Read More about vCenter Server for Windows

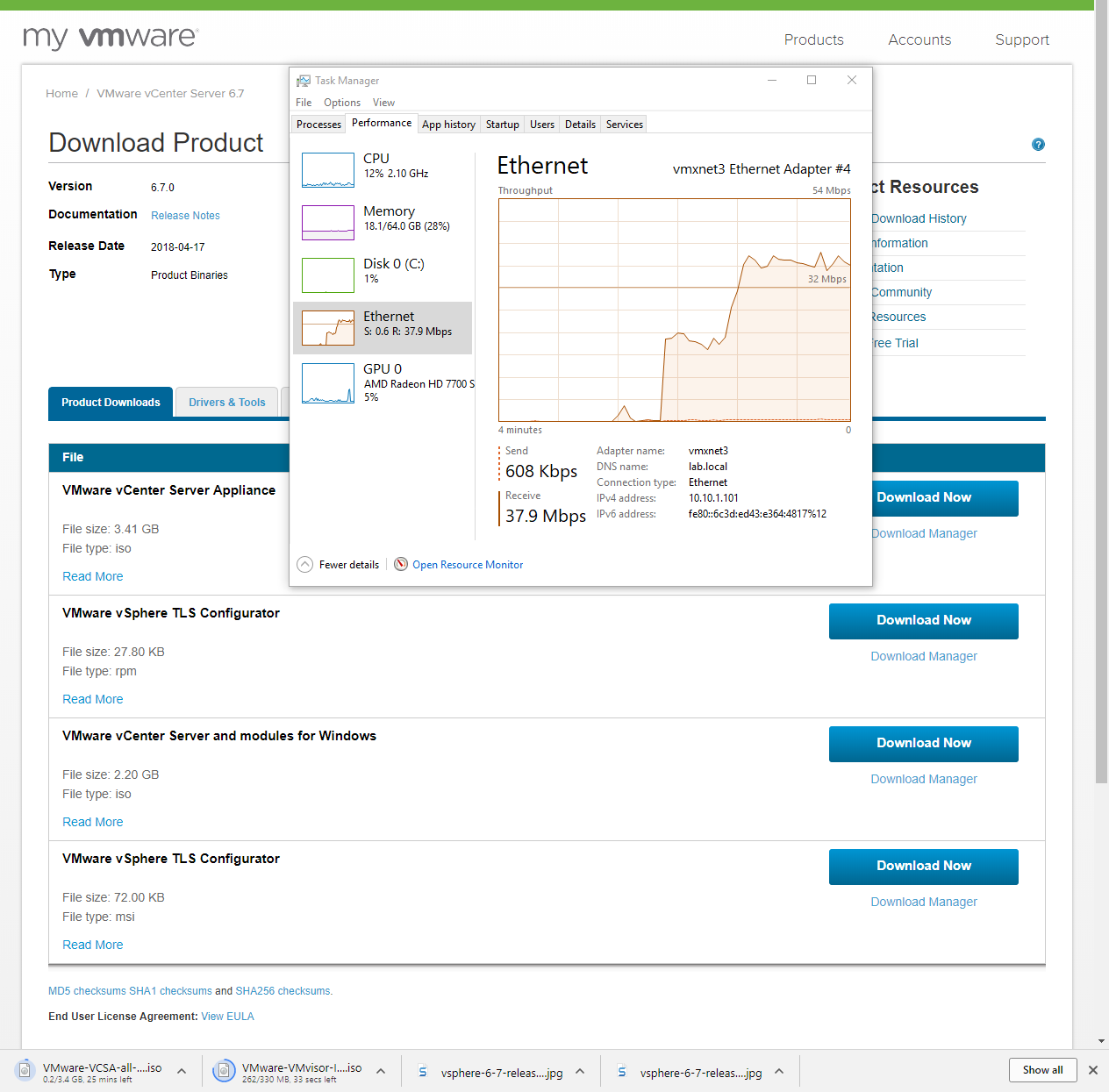(92, 822)
